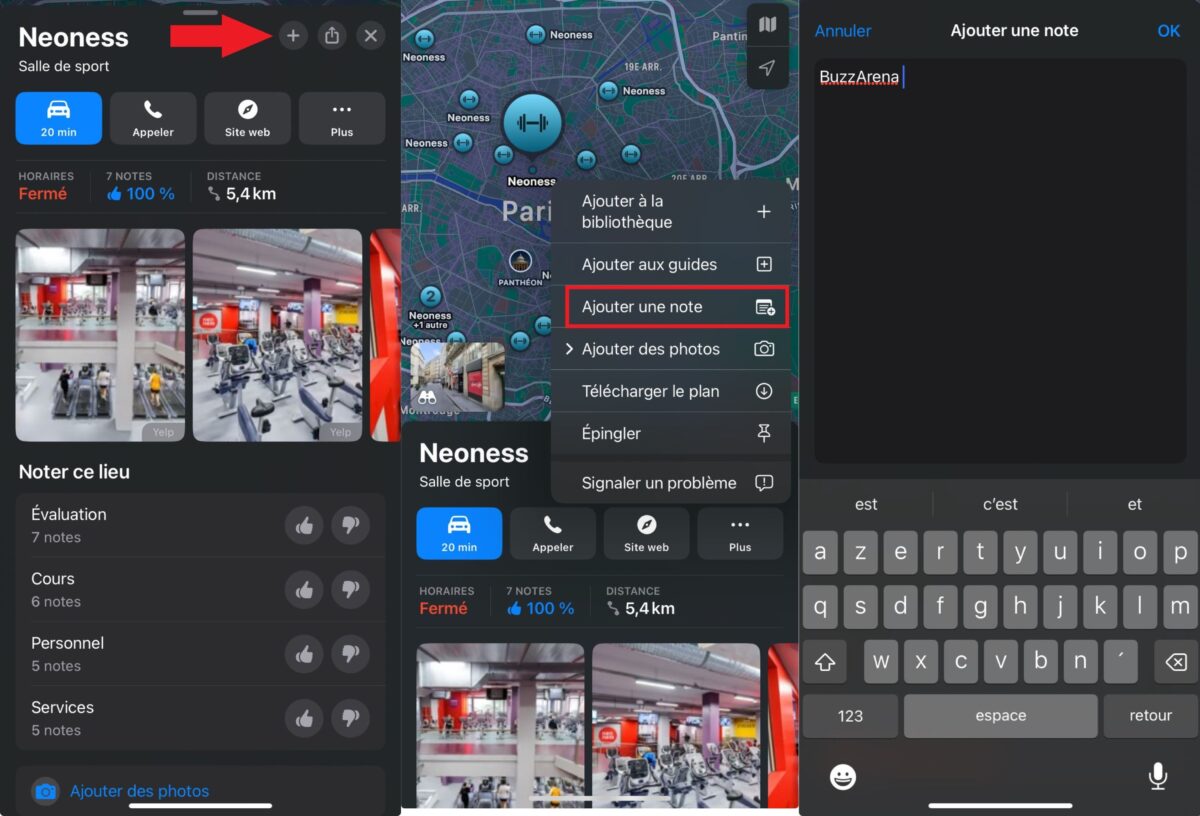
Task: Choose Épingler menu entry
Action: point(671,433)
